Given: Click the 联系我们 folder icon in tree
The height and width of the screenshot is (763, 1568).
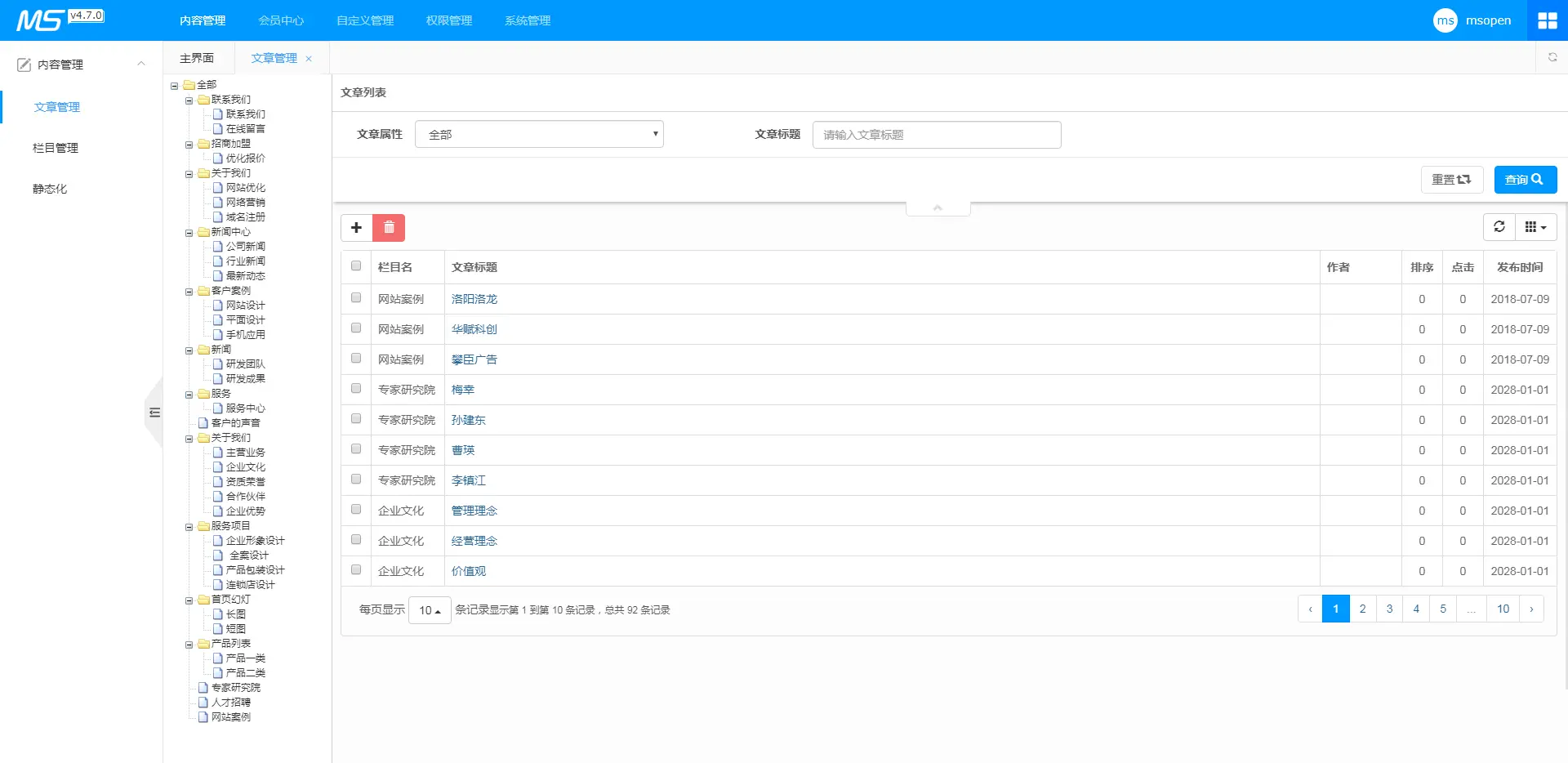Looking at the screenshot, I should coord(203,100).
